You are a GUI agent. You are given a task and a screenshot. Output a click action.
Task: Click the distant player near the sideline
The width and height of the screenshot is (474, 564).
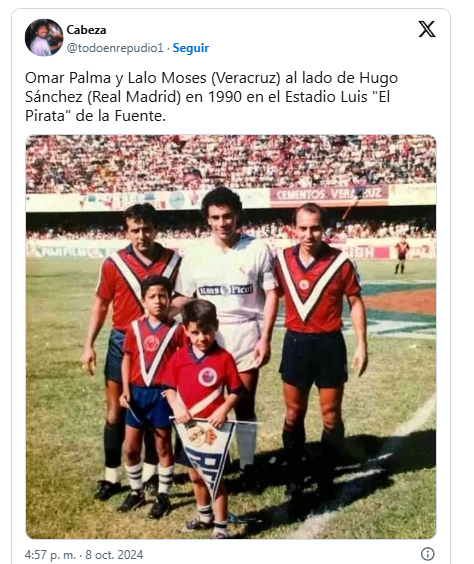coord(401,254)
